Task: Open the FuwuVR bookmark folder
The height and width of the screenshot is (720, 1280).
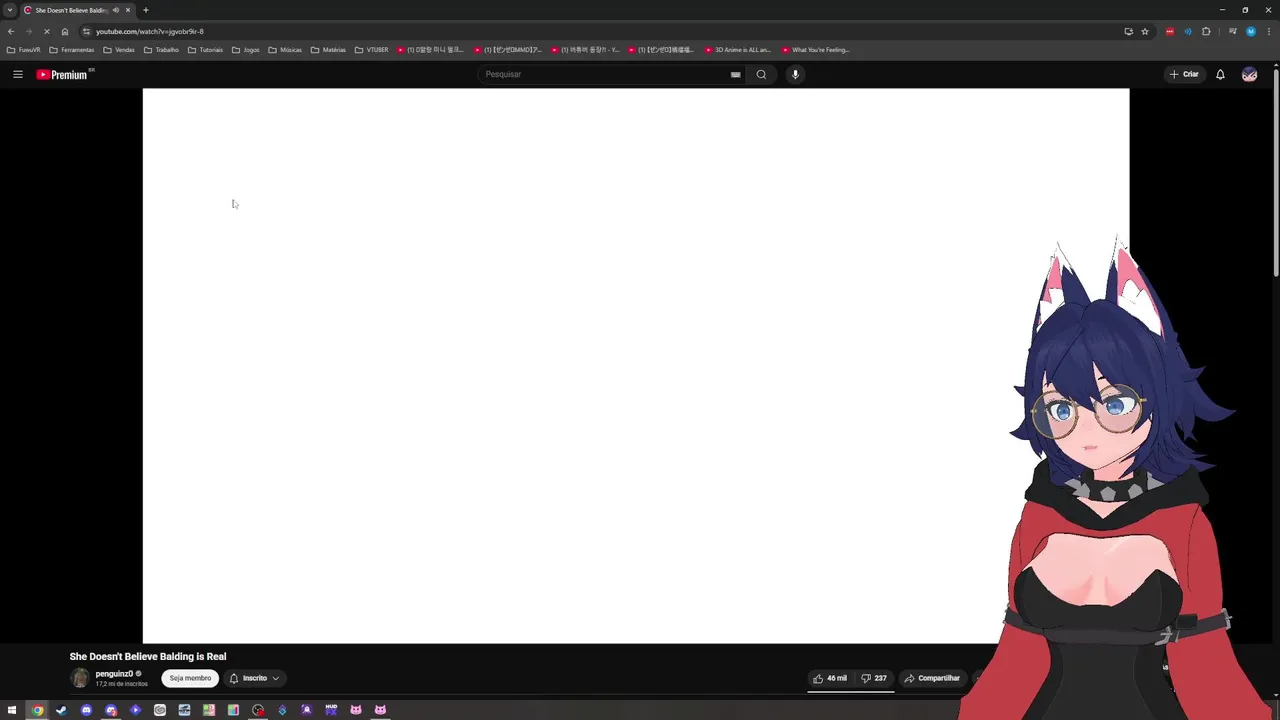Action: coord(24,49)
